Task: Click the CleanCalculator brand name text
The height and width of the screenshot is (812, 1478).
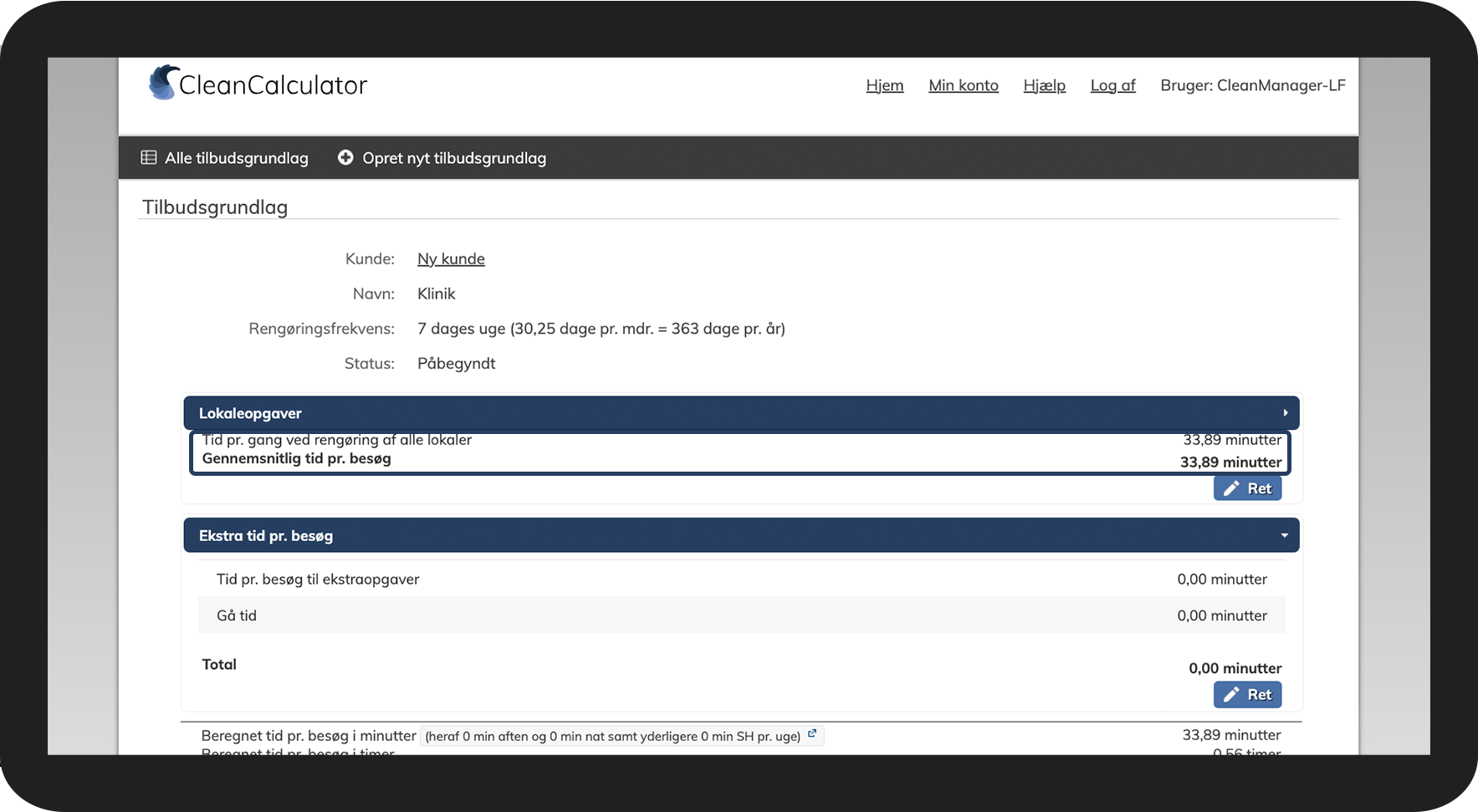Action: 273,84
